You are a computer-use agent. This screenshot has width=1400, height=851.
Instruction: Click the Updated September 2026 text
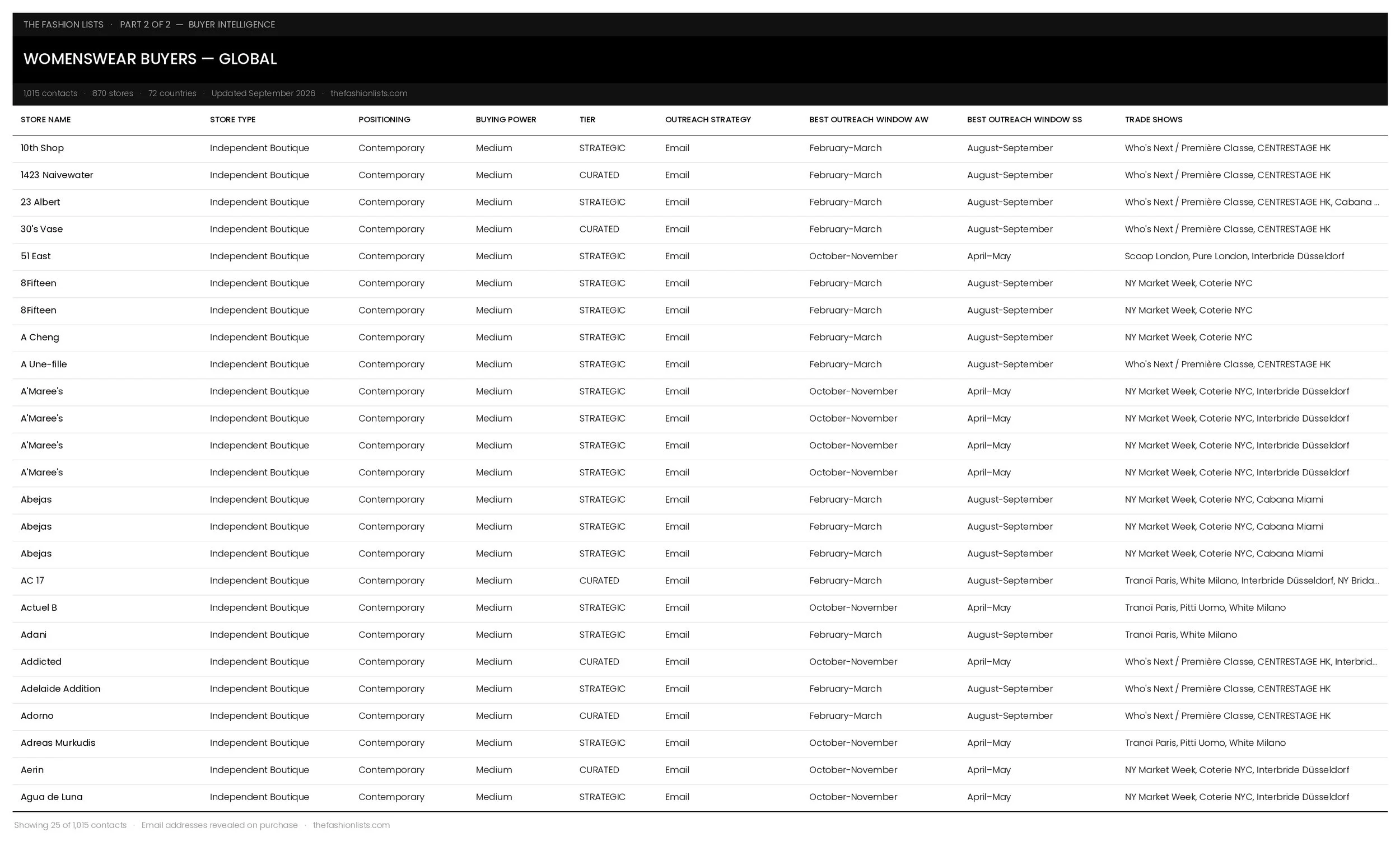[x=263, y=93]
